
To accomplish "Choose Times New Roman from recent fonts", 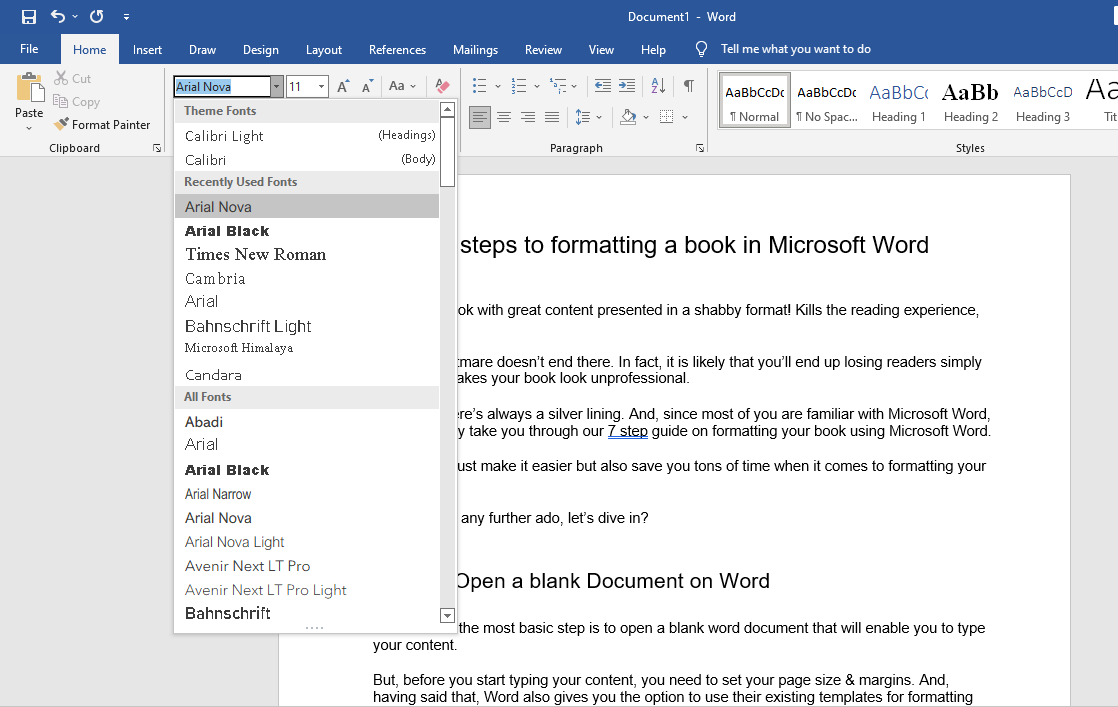I will (256, 255).
